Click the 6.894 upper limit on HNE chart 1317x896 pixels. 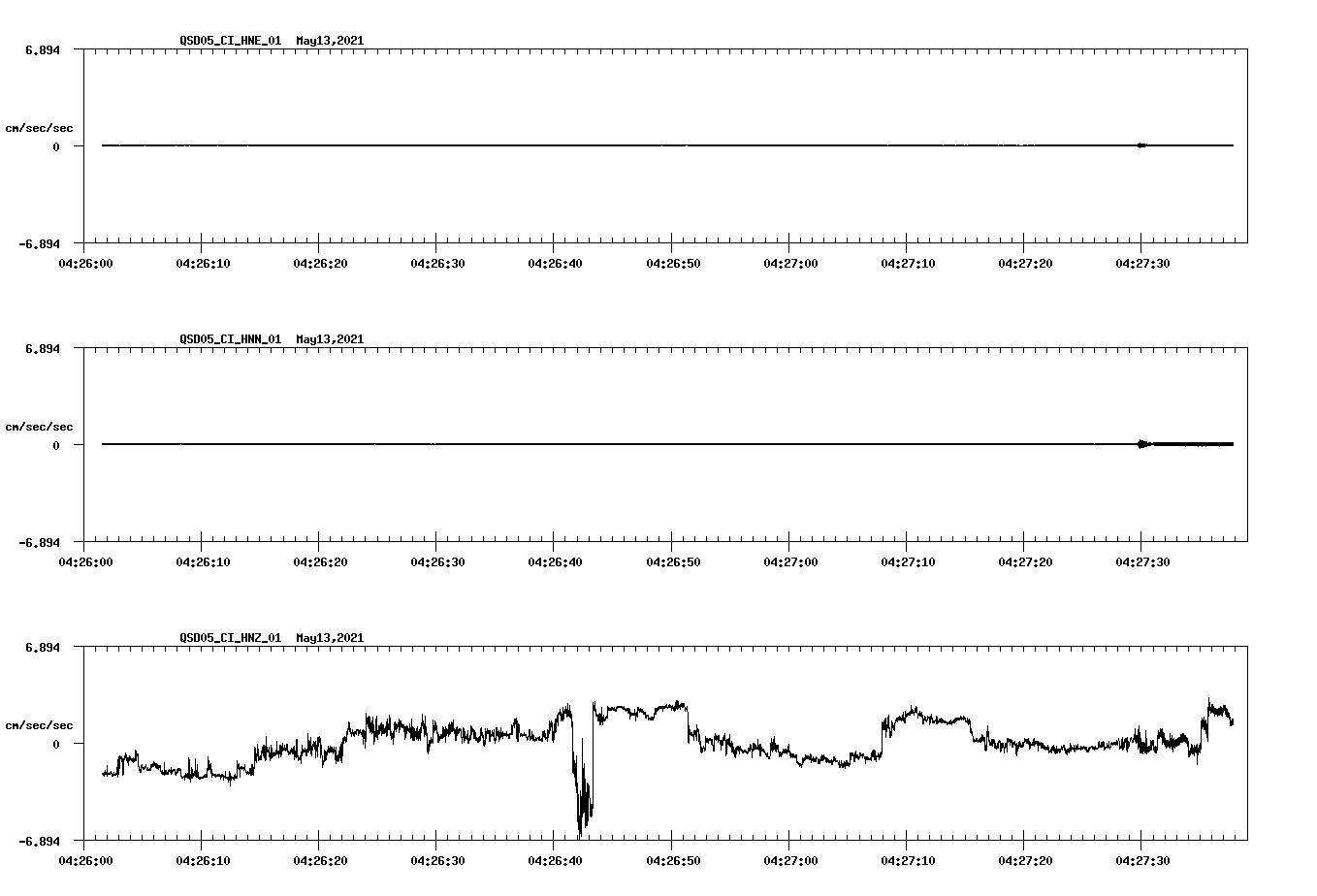tap(43, 49)
